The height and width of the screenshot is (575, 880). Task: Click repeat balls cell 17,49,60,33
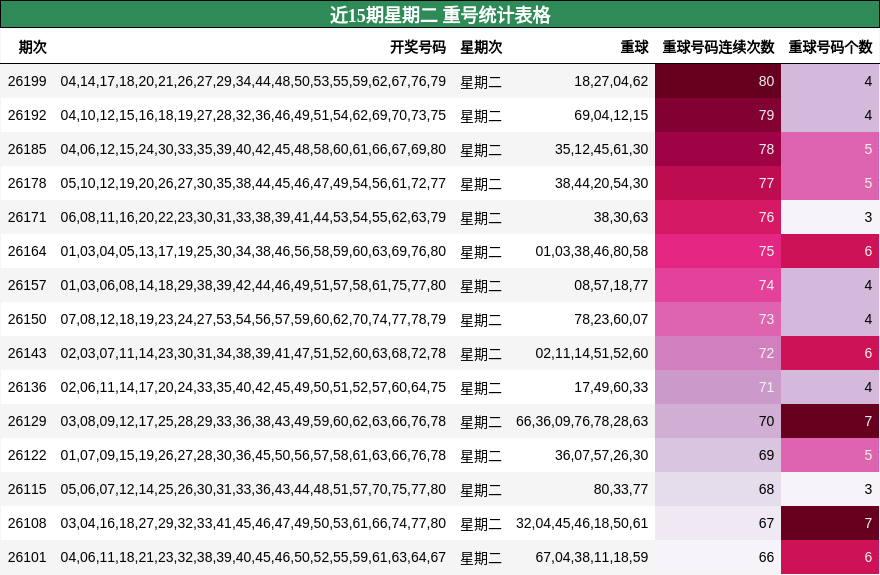(611, 387)
